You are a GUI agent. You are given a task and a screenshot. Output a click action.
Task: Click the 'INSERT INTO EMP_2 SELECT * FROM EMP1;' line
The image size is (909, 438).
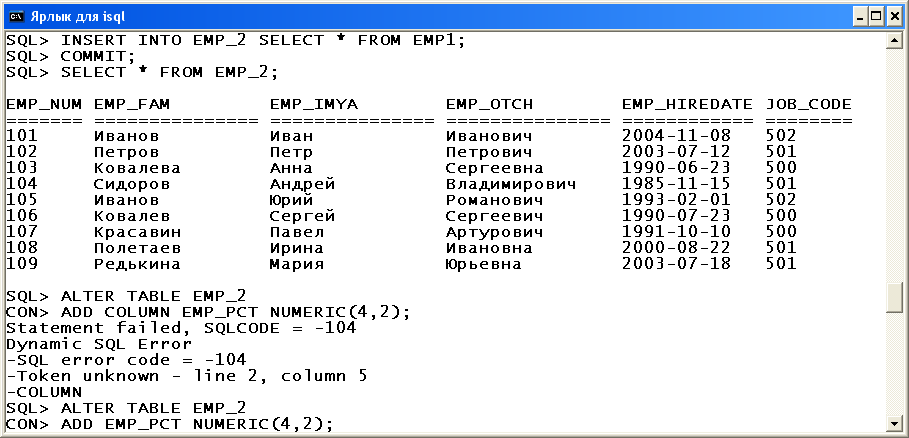[x=236, y=41]
